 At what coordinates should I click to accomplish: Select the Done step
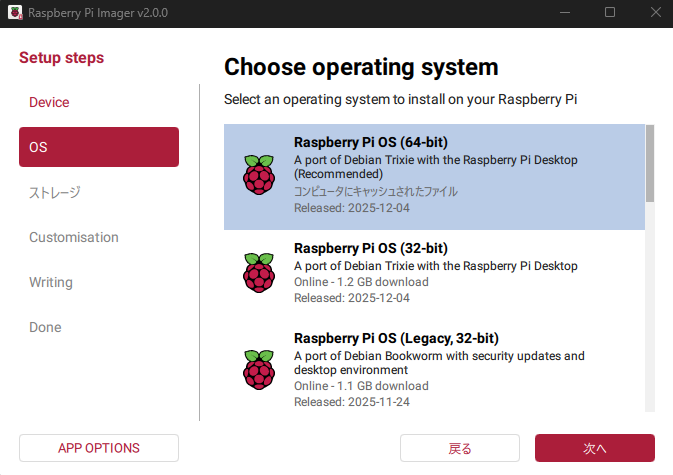[45, 327]
